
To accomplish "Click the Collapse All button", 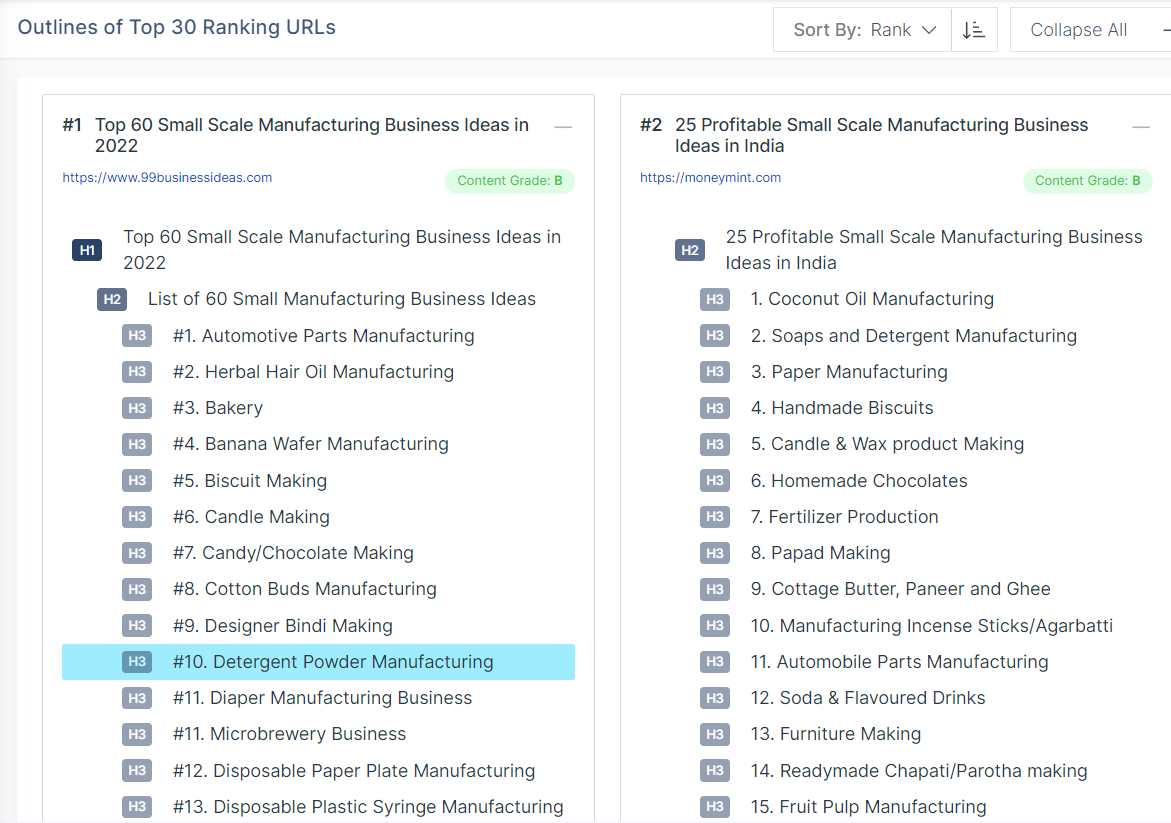I will [1079, 30].
